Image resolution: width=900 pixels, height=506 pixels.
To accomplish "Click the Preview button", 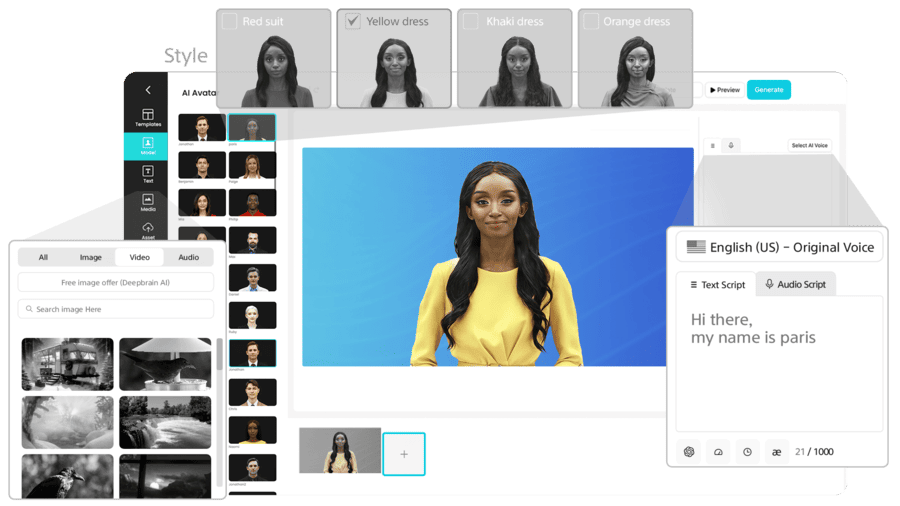I will (725, 90).
